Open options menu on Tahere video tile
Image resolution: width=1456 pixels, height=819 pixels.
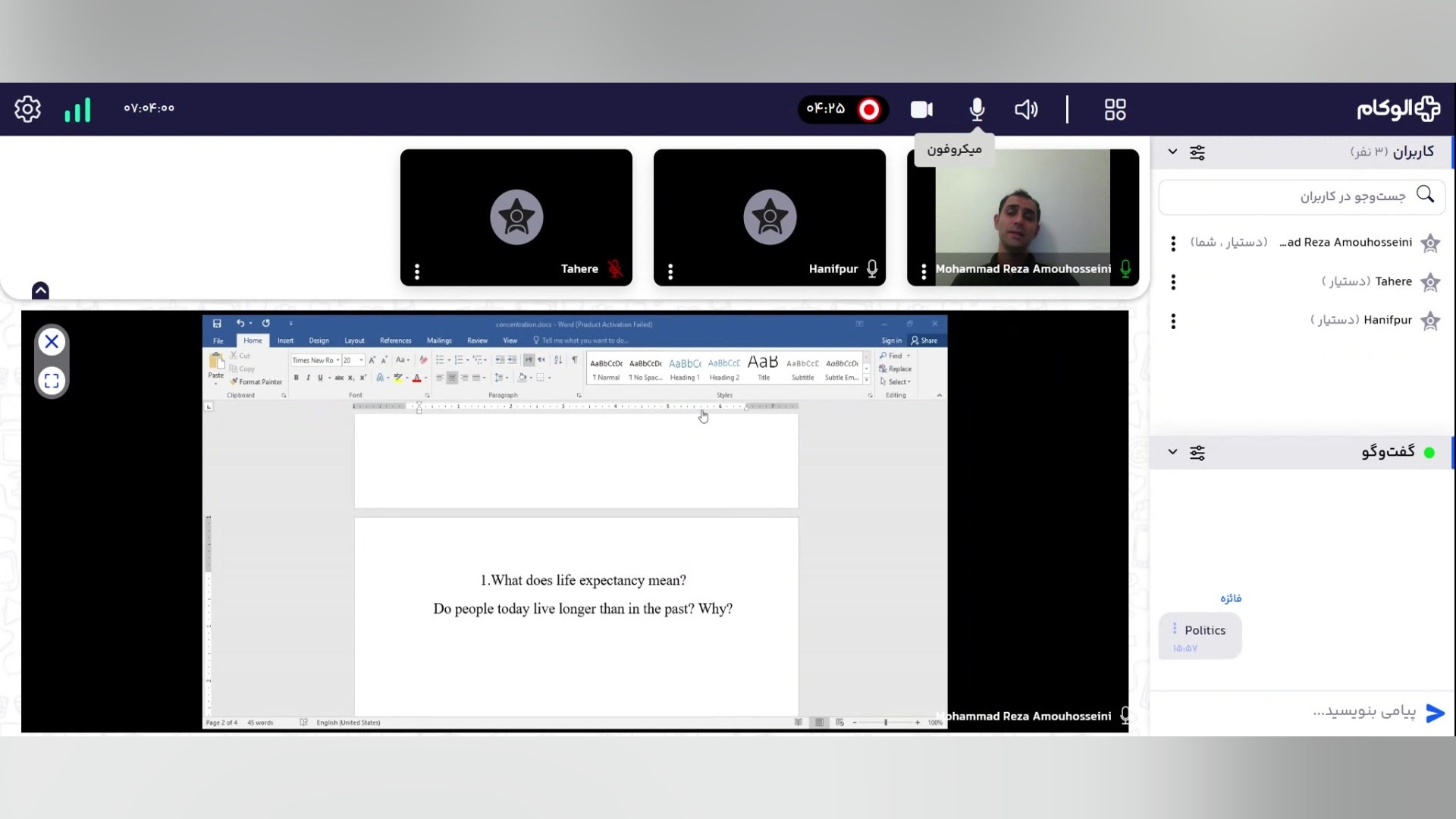417,271
